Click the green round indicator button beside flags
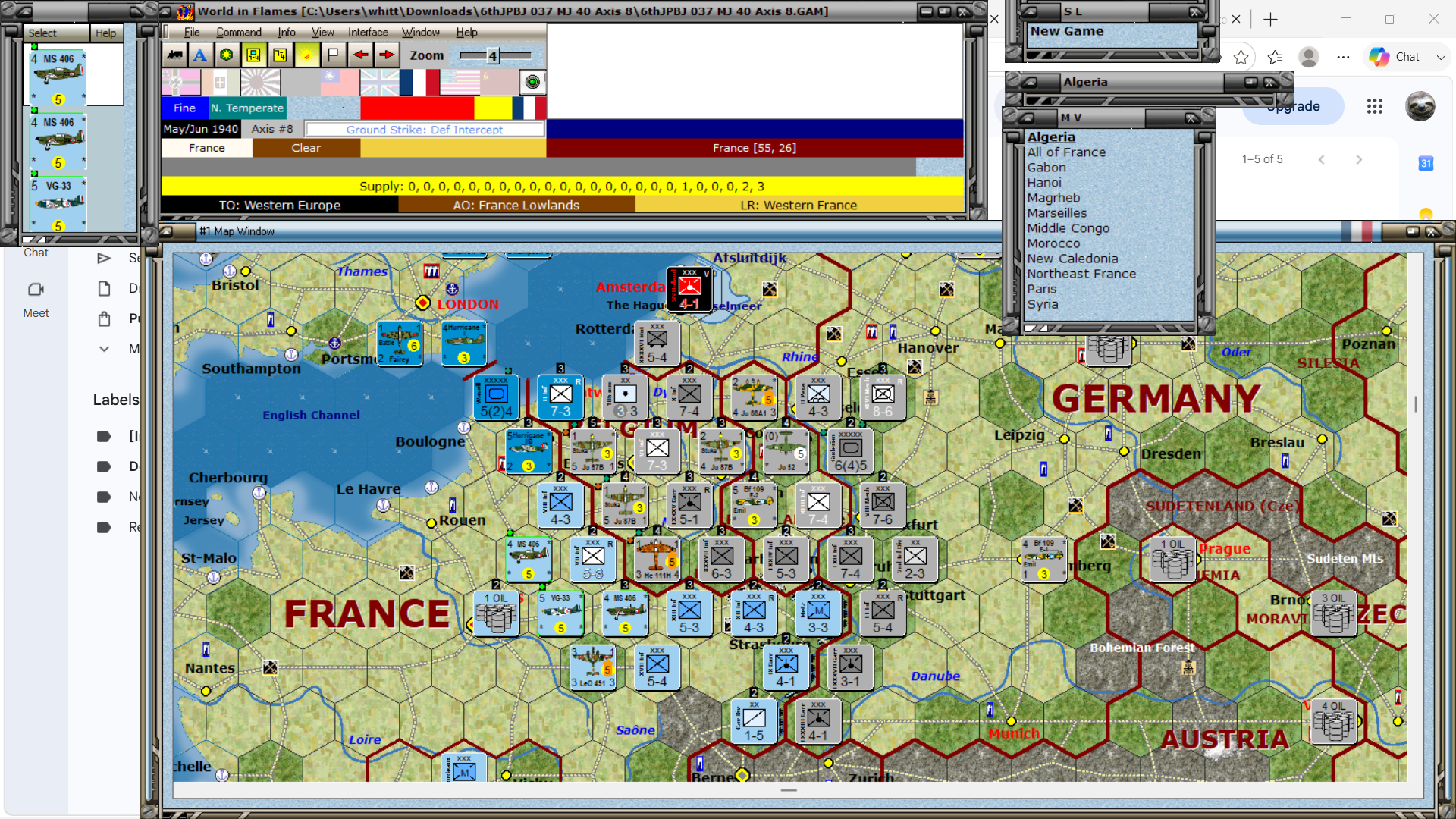The height and width of the screenshot is (819, 1456). pos(532,82)
